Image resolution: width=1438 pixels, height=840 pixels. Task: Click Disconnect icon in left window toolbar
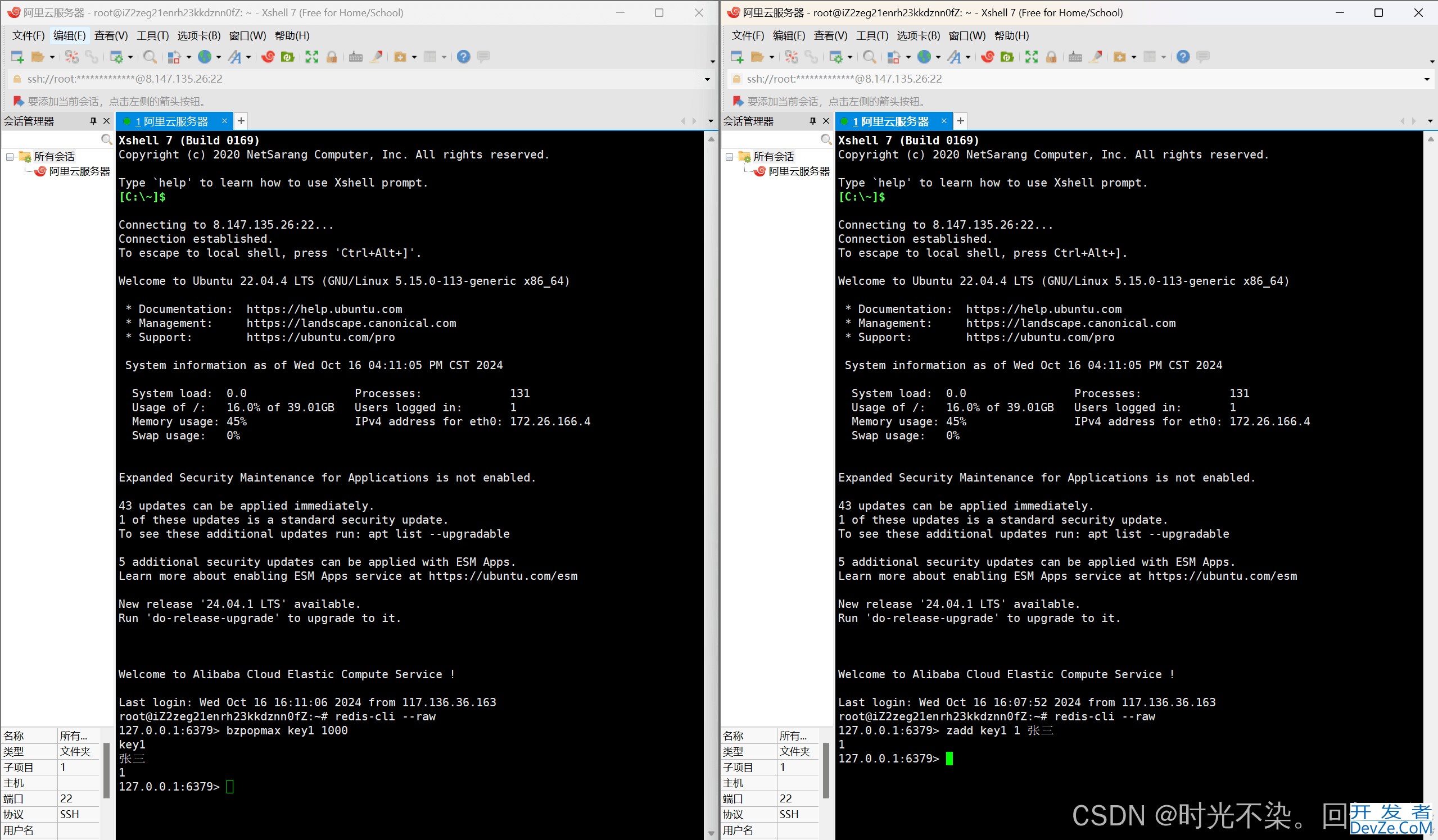pyautogui.click(x=71, y=56)
